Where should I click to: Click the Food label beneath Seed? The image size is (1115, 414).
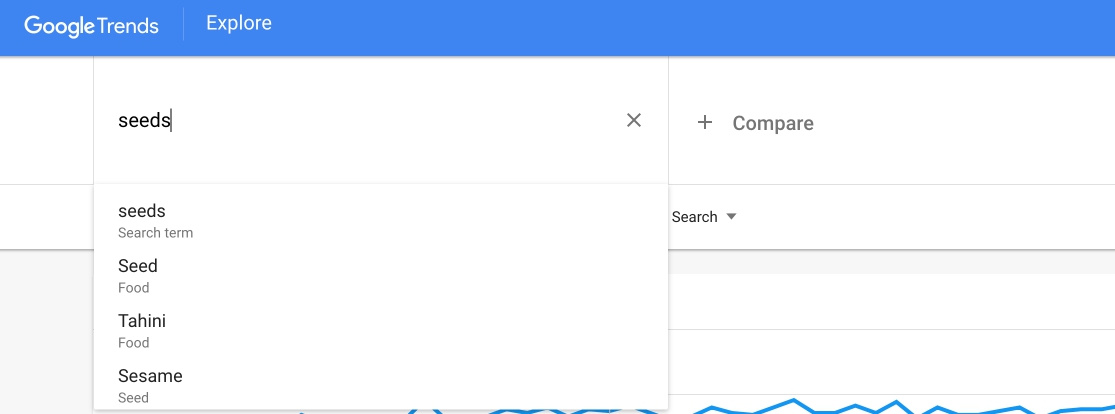point(134,288)
